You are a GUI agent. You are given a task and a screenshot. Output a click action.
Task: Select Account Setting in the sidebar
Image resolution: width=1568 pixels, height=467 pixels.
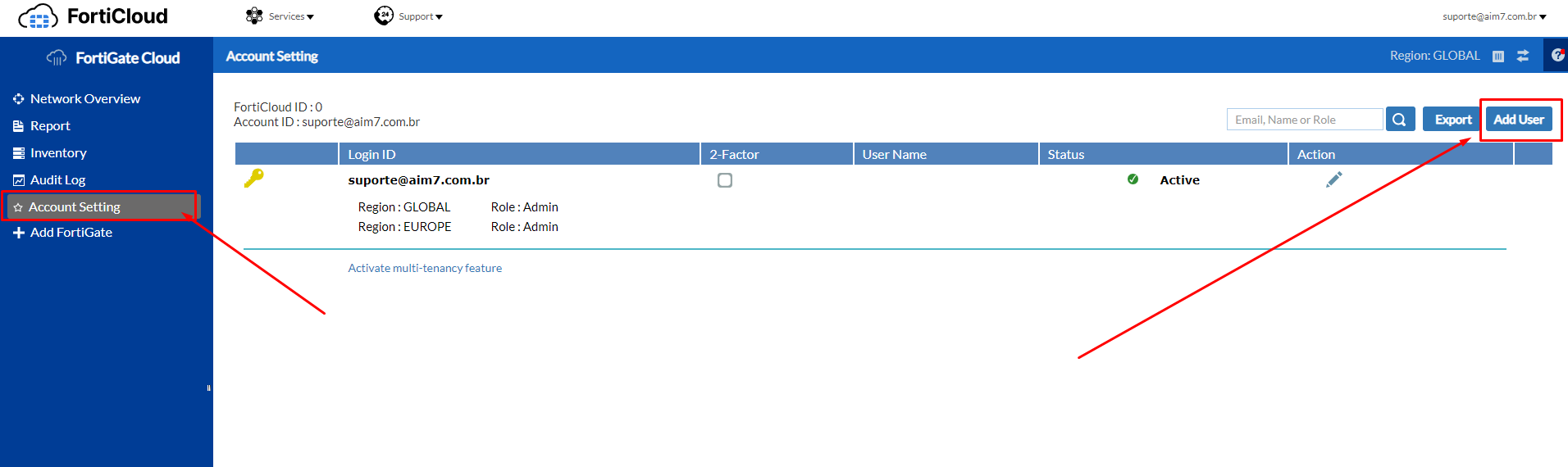point(103,206)
